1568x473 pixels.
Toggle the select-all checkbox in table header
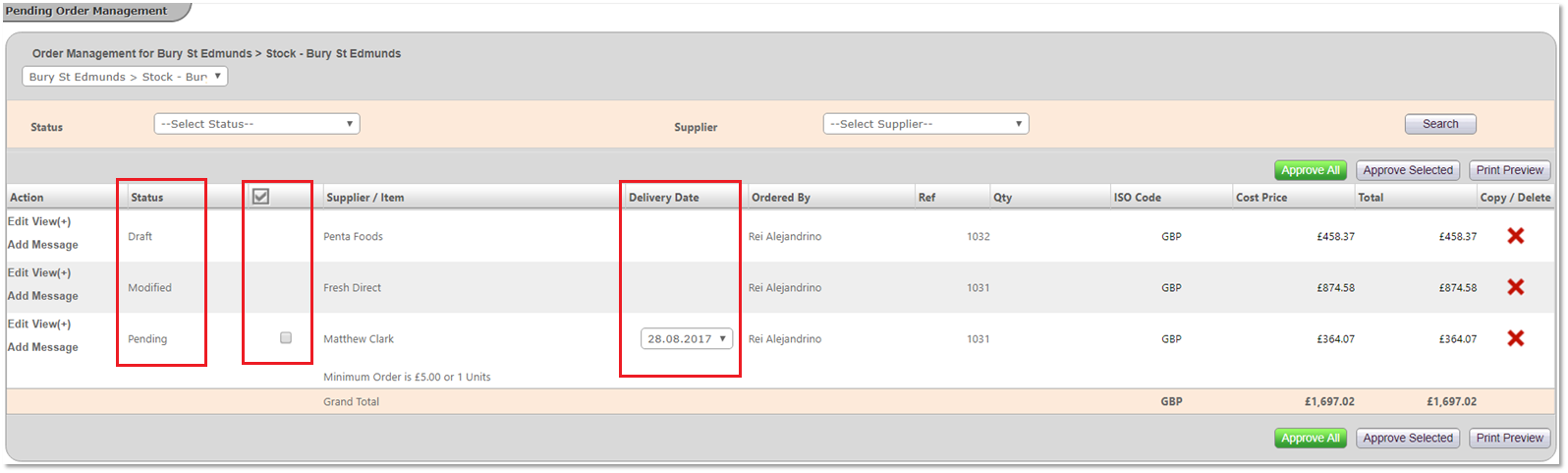(x=260, y=197)
